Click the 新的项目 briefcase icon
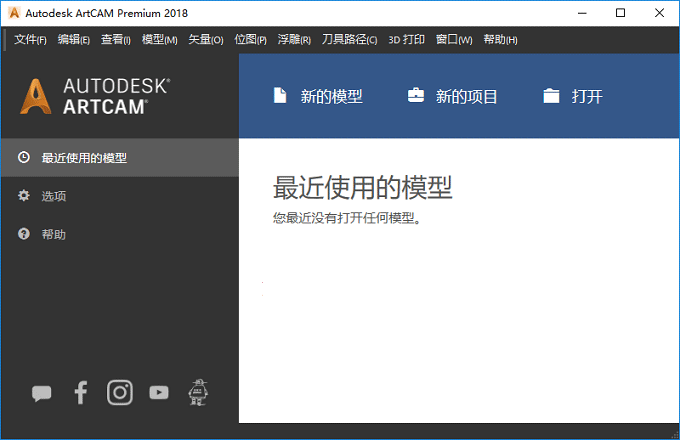The width and height of the screenshot is (680, 440). coord(416,95)
